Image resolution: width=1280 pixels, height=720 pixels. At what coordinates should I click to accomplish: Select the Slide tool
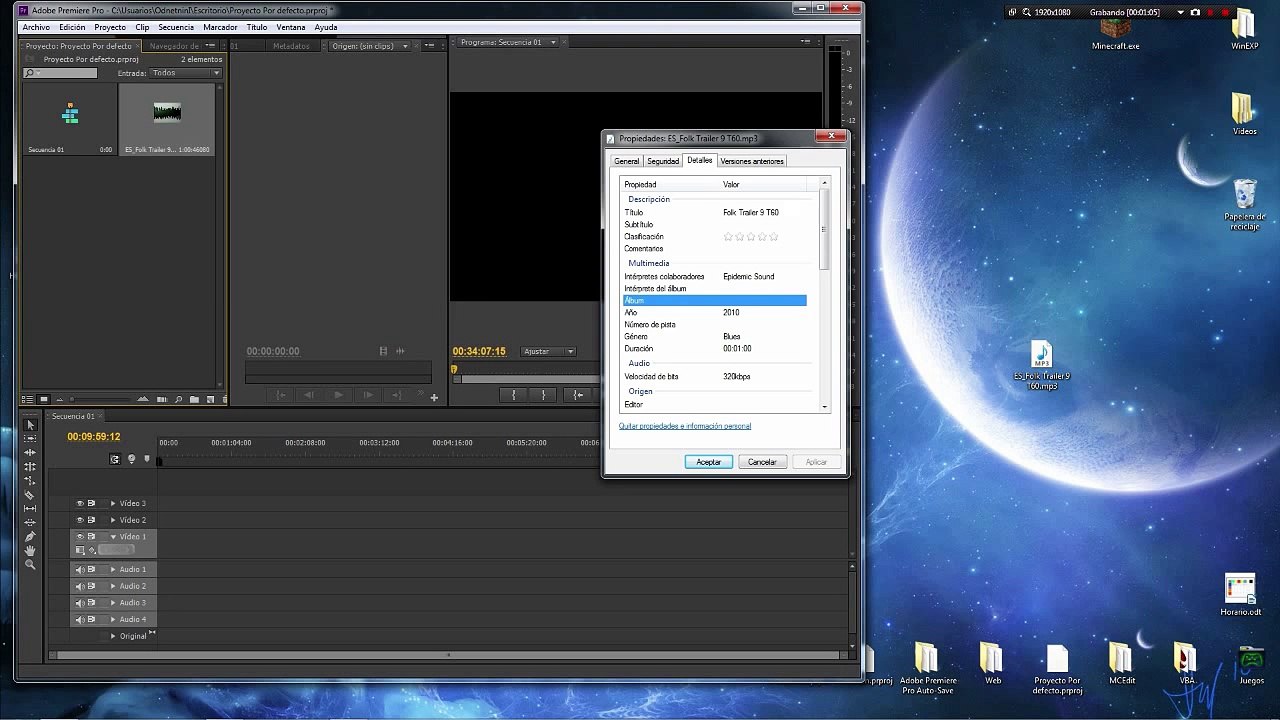pyautogui.click(x=30, y=522)
